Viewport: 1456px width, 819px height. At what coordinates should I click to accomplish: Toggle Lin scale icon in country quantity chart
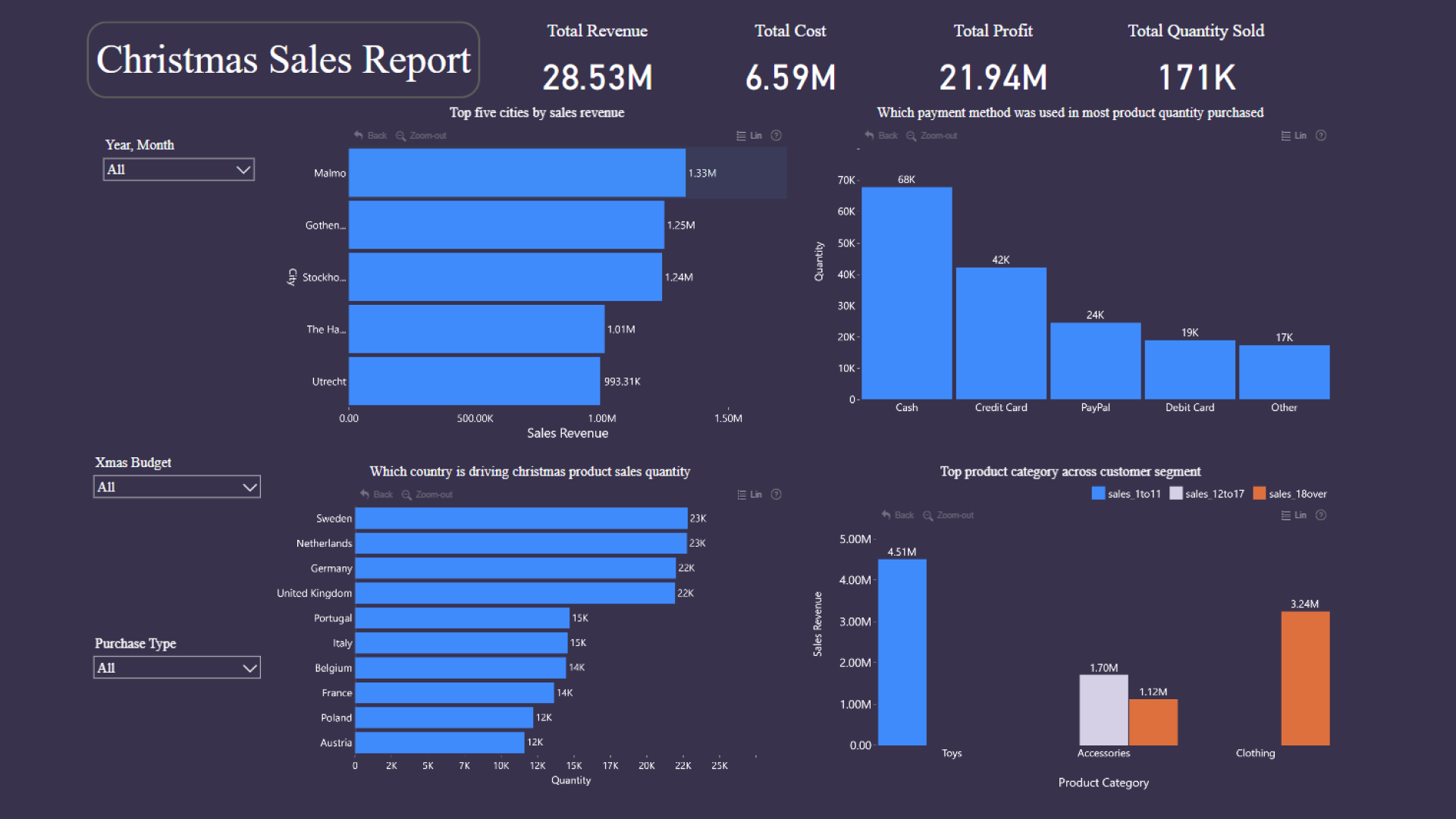click(742, 494)
